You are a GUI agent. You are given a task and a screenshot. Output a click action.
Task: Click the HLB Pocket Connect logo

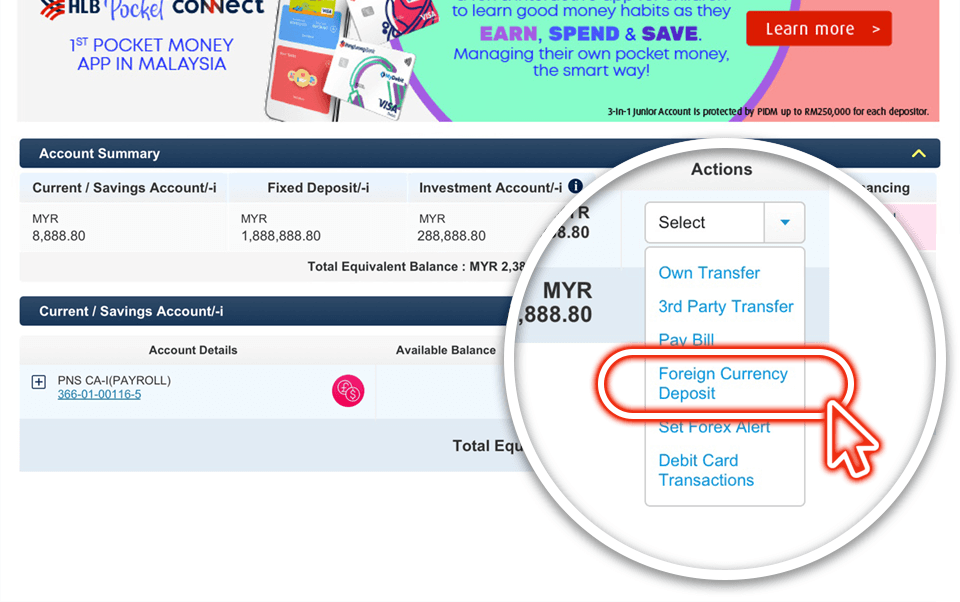click(152, 9)
